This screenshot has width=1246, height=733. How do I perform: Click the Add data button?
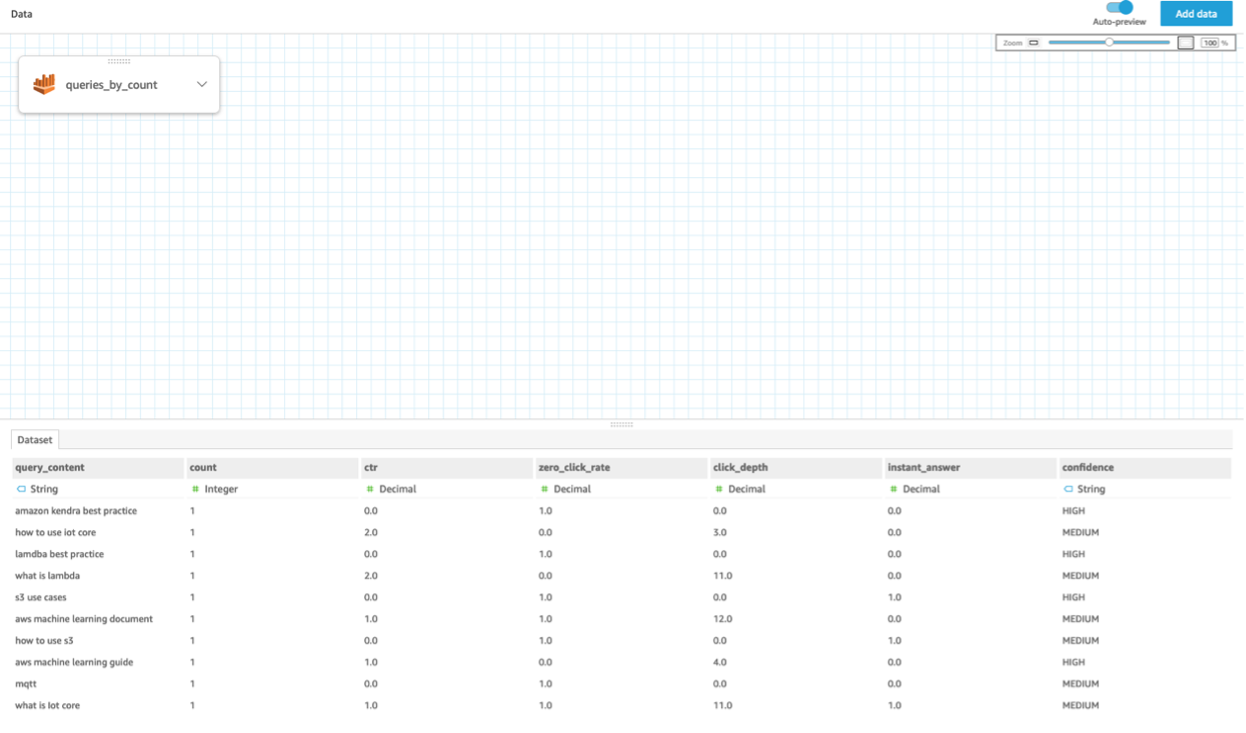tap(1196, 14)
